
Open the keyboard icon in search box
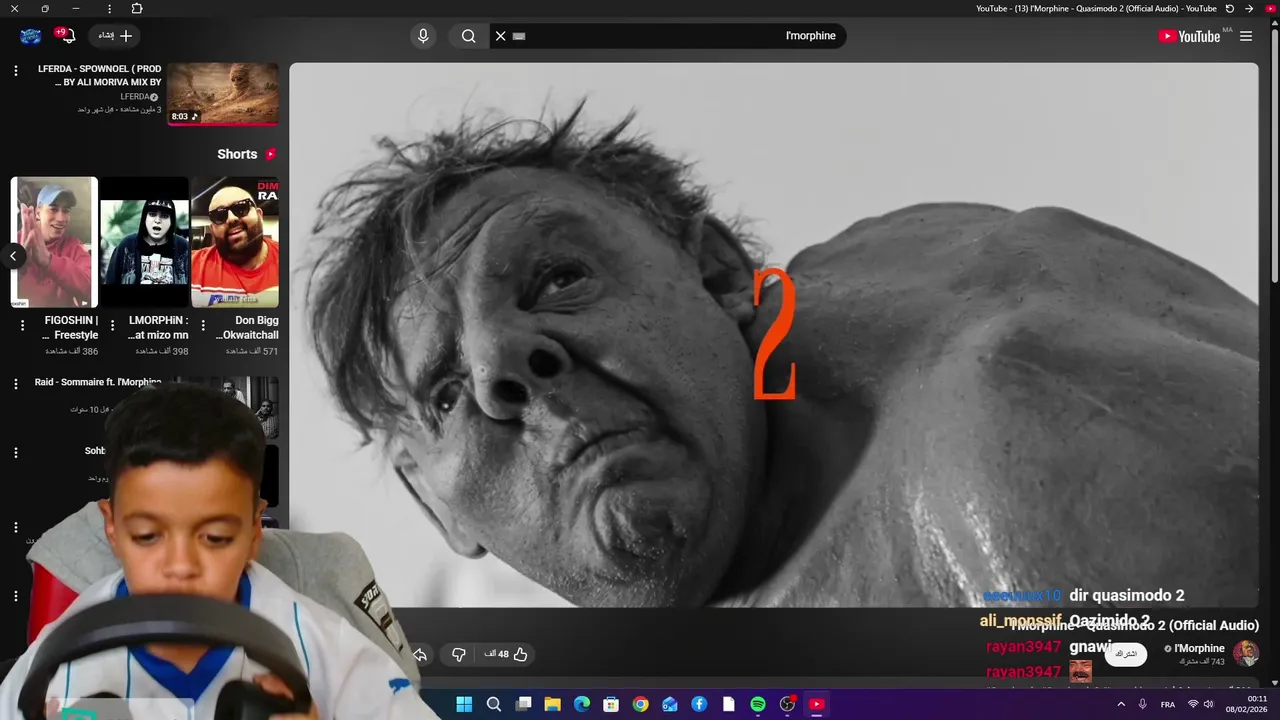[x=519, y=36]
